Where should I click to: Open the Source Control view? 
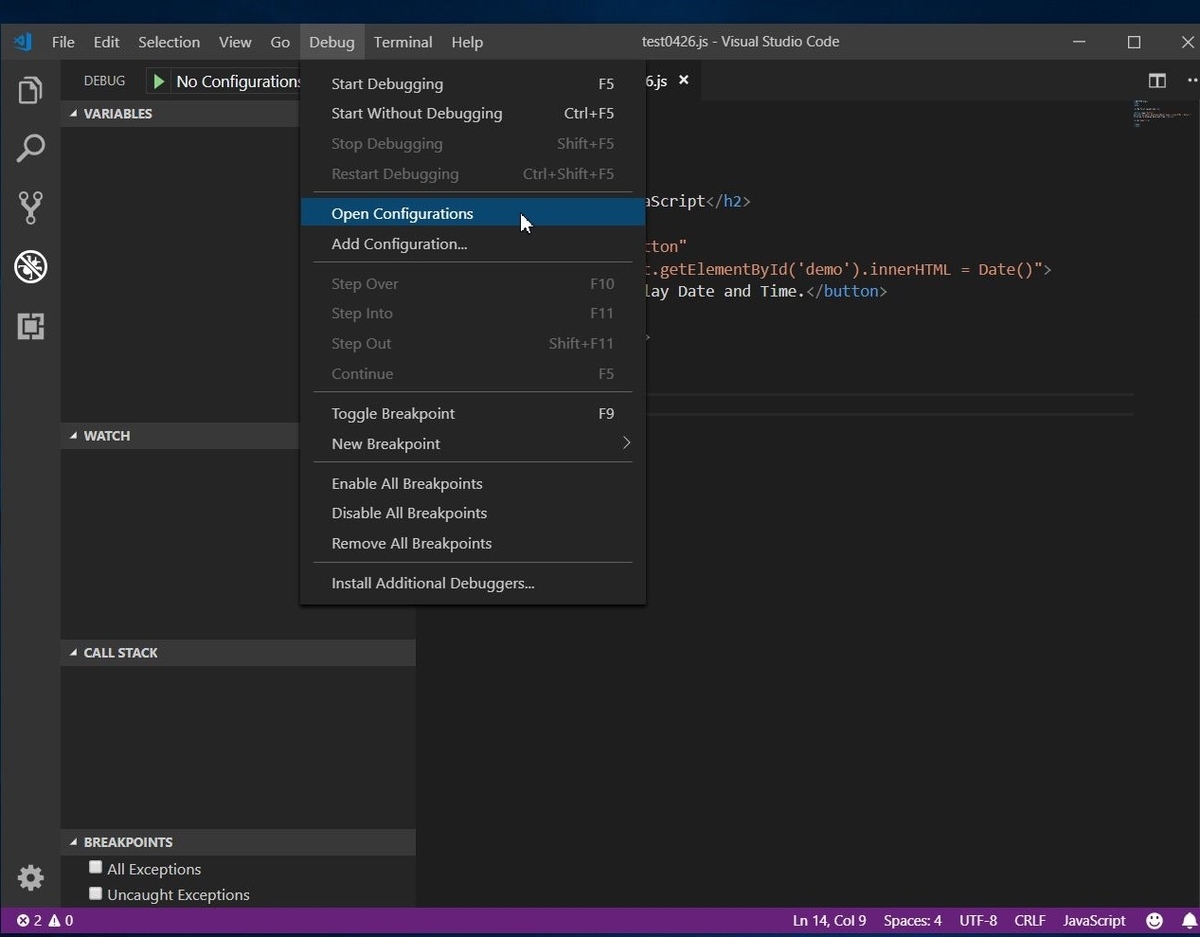[x=30, y=207]
